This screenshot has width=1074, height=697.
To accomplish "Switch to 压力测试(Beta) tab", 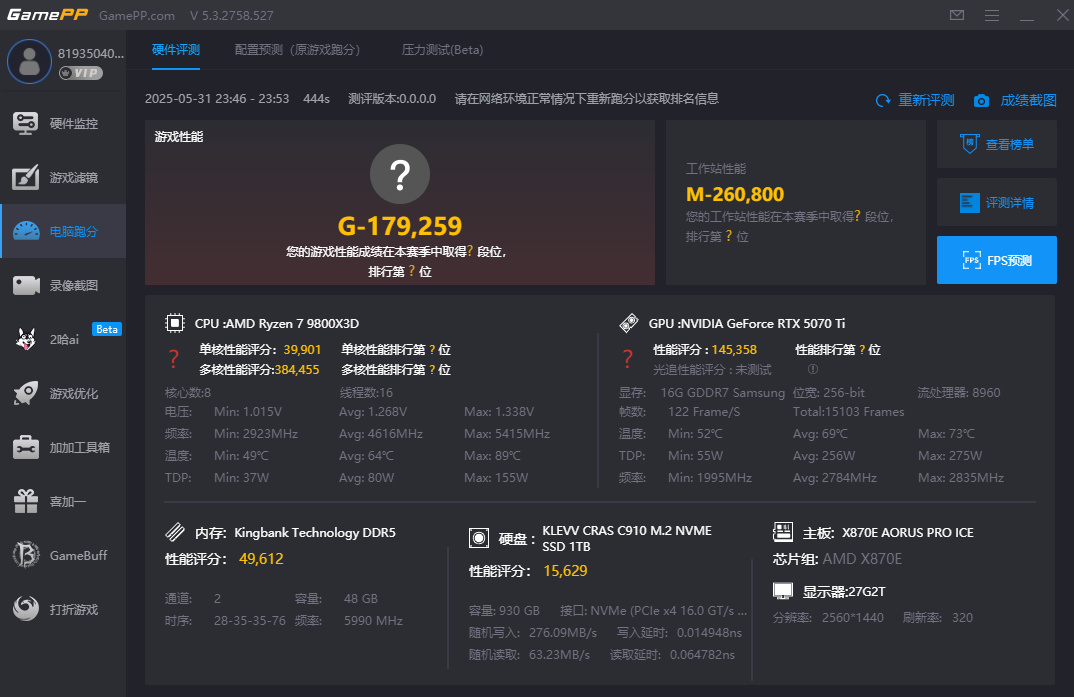I will (442, 50).
